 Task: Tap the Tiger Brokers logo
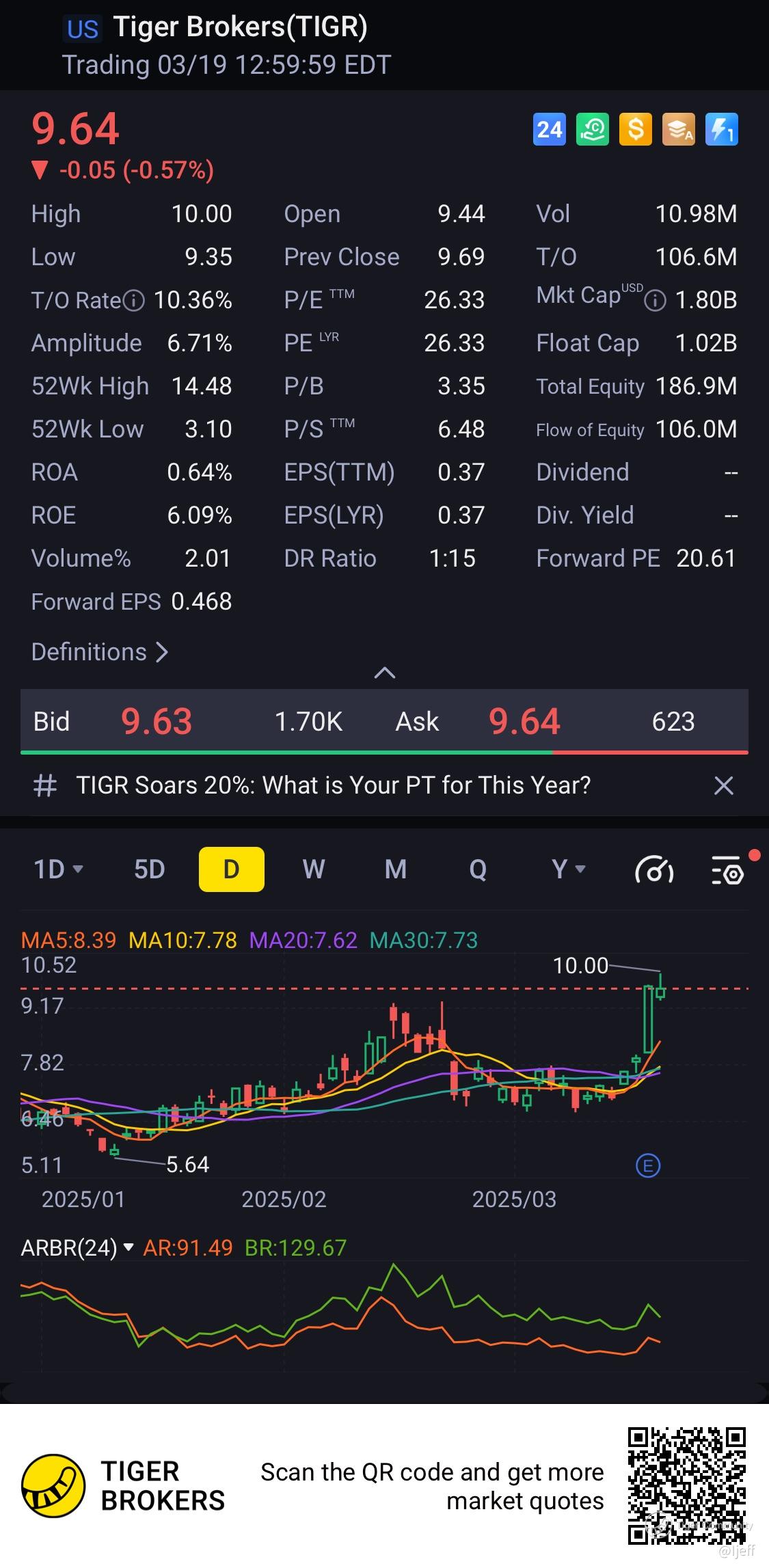(53, 1485)
